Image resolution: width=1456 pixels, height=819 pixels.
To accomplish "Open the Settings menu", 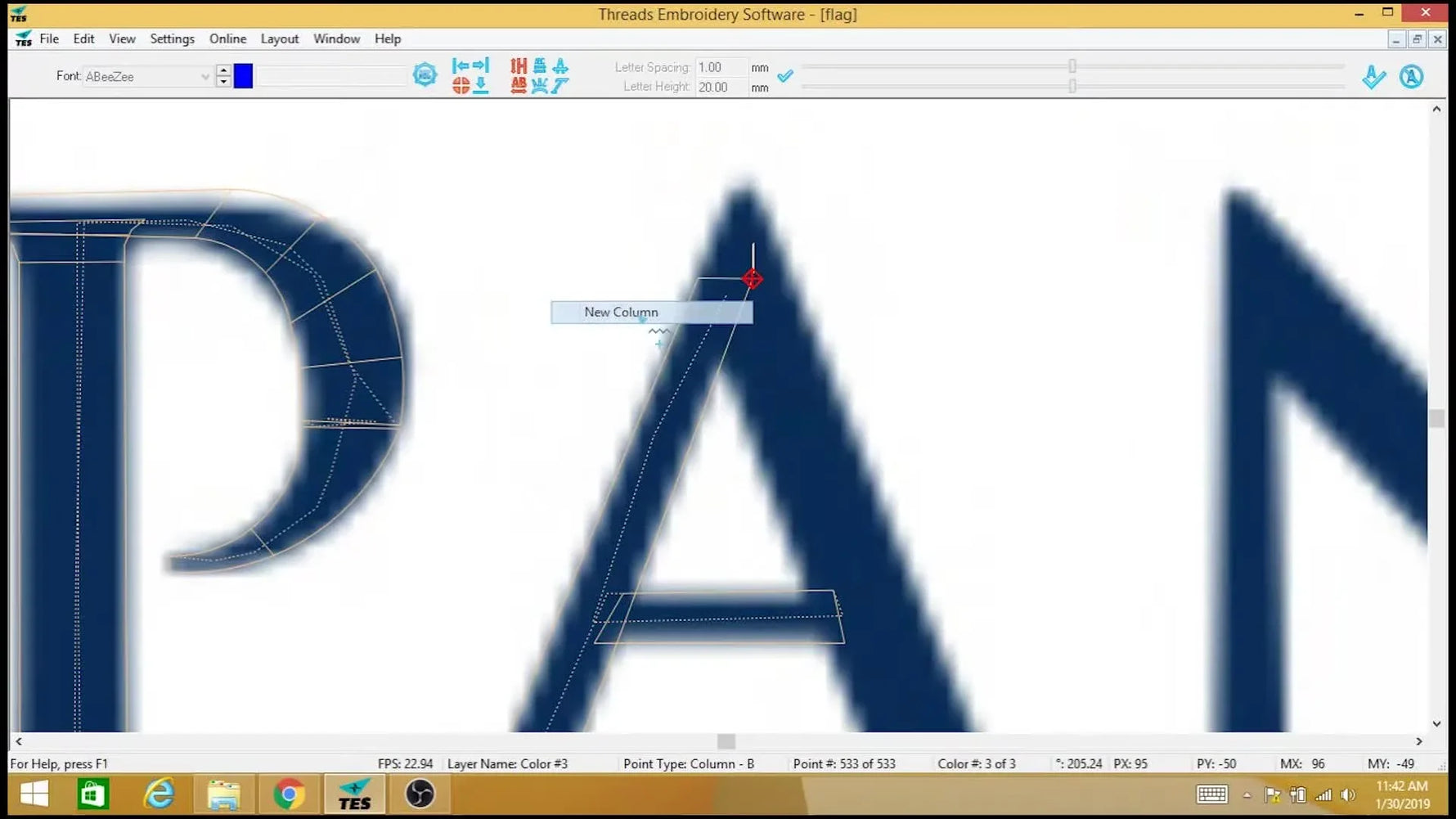I will [x=172, y=38].
